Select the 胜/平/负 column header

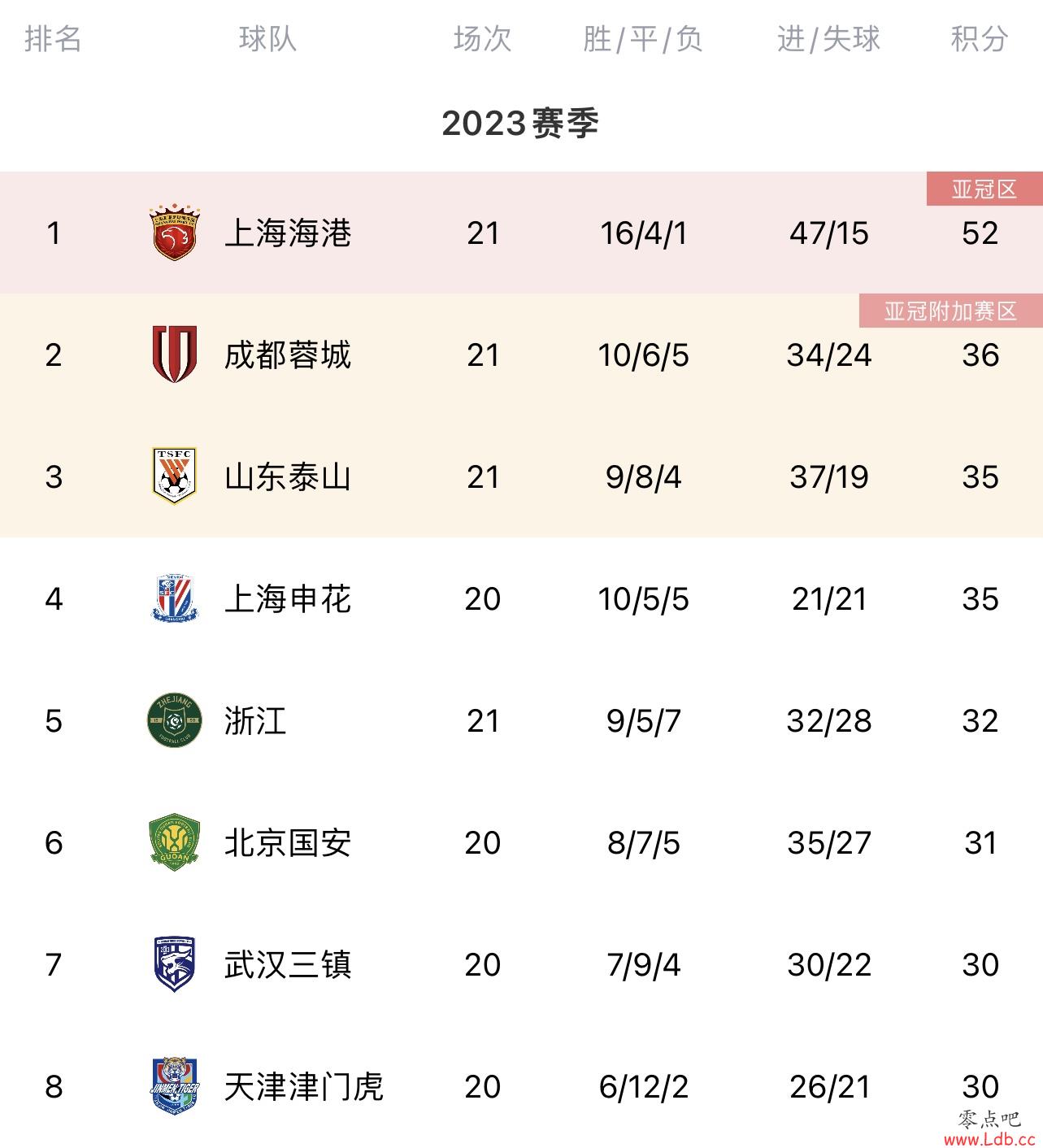[643, 38]
